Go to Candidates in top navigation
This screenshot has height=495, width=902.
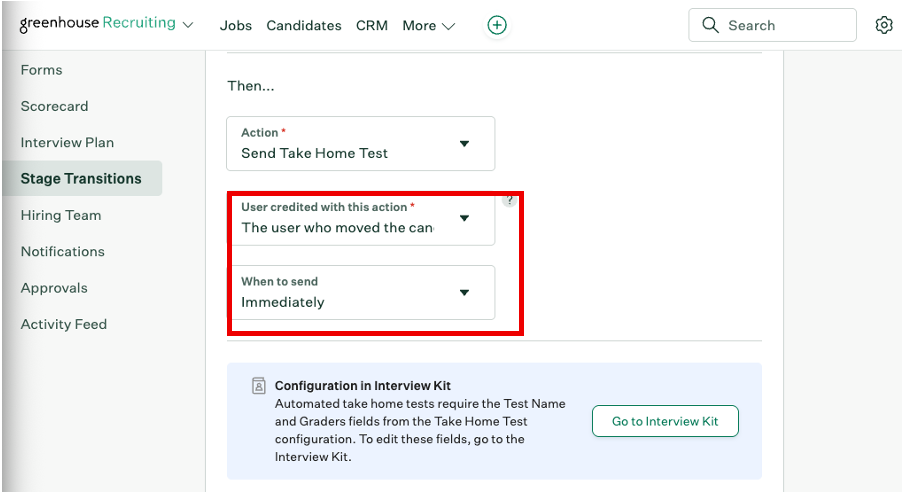tap(304, 26)
